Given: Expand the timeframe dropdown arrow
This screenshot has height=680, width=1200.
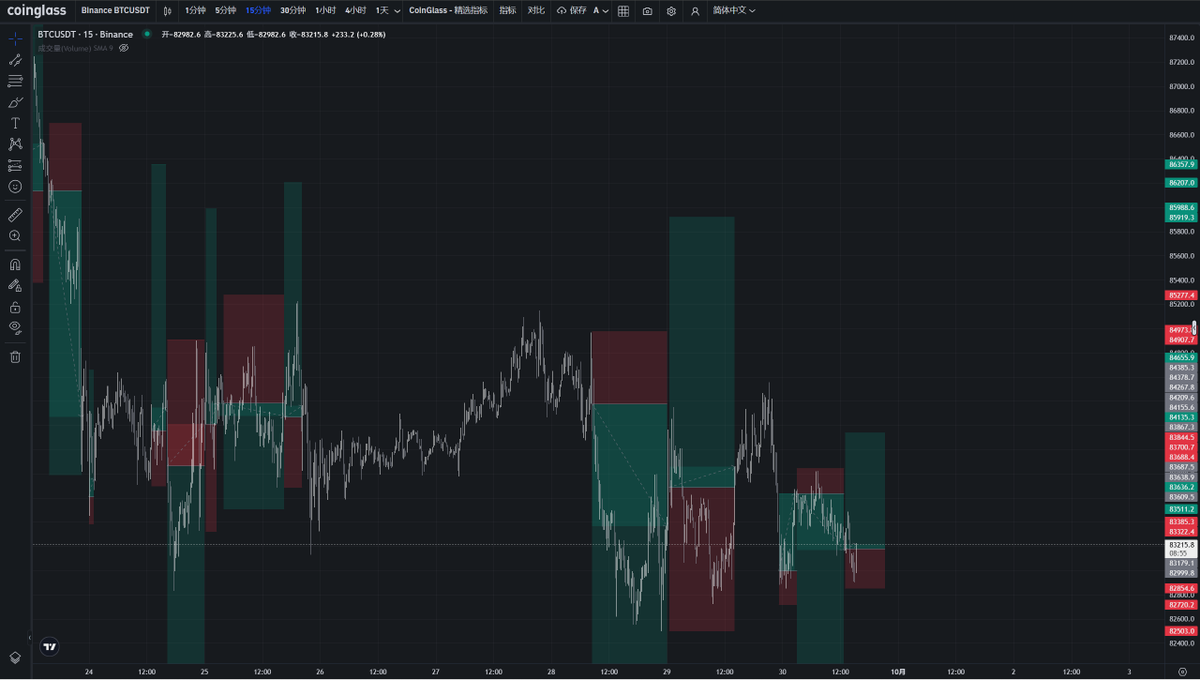Looking at the screenshot, I should pos(398,11).
